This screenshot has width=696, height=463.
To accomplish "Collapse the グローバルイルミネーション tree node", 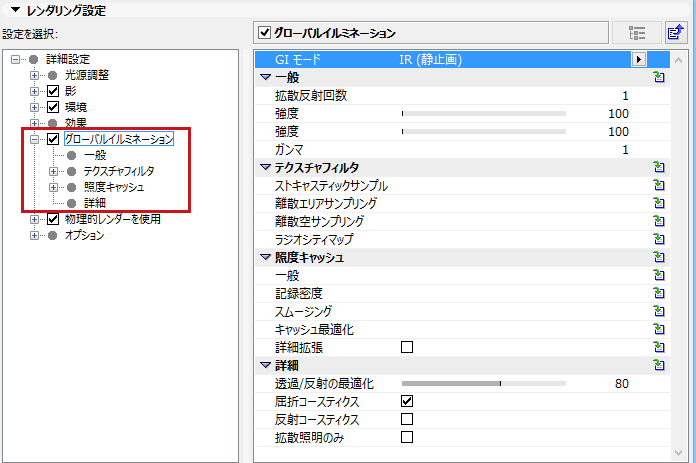I will pos(34,139).
